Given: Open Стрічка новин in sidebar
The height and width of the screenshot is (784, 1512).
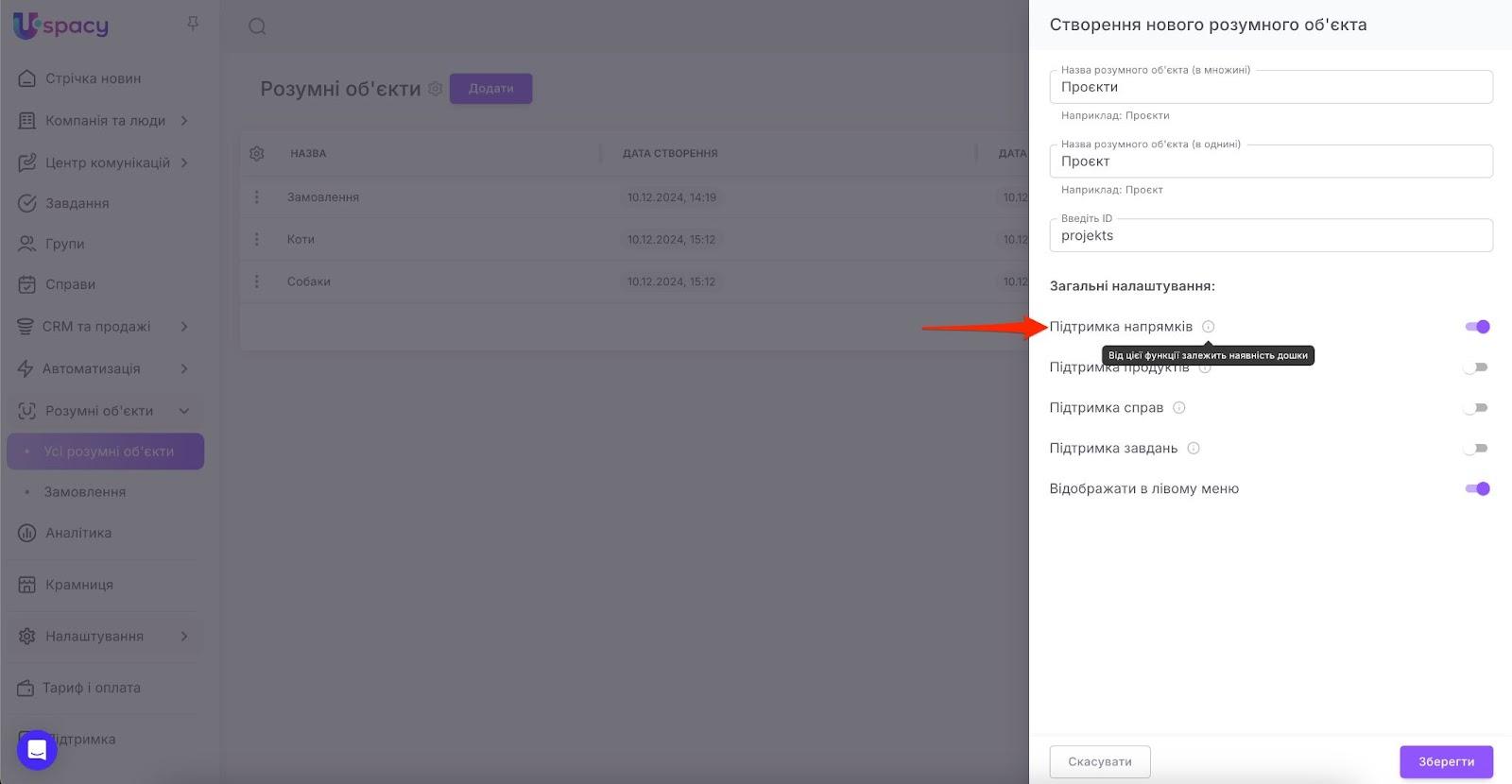Looking at the screenshot, I should tap(94, 78).
